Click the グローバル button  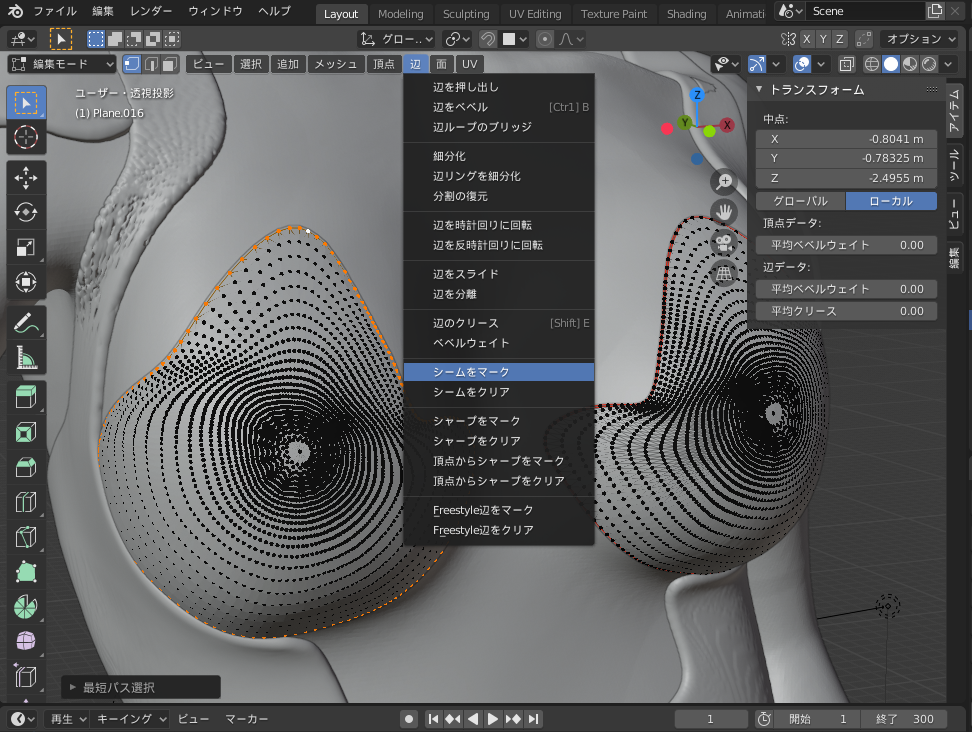tap(800, 201)
